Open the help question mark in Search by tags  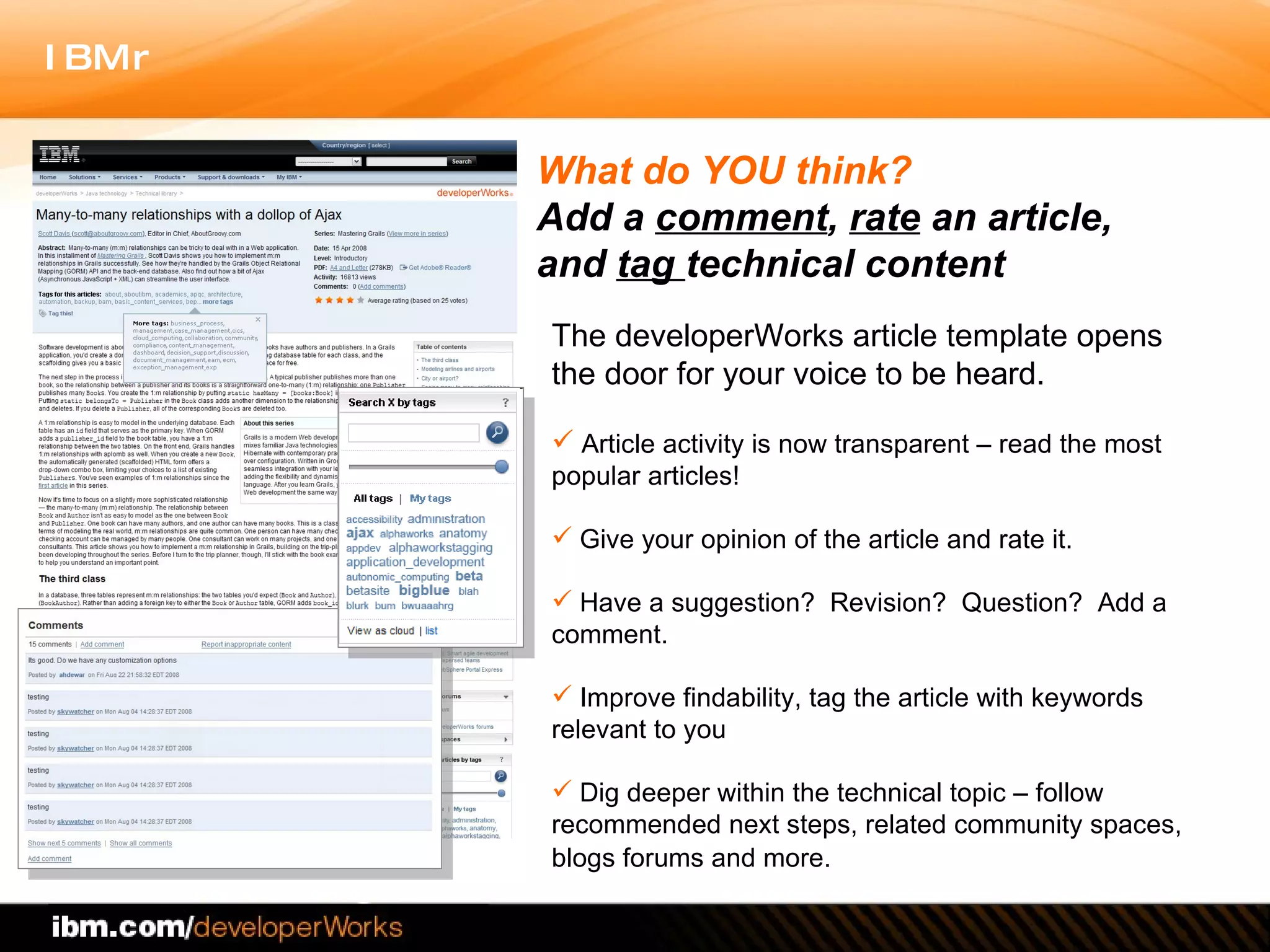coord(505,403)
